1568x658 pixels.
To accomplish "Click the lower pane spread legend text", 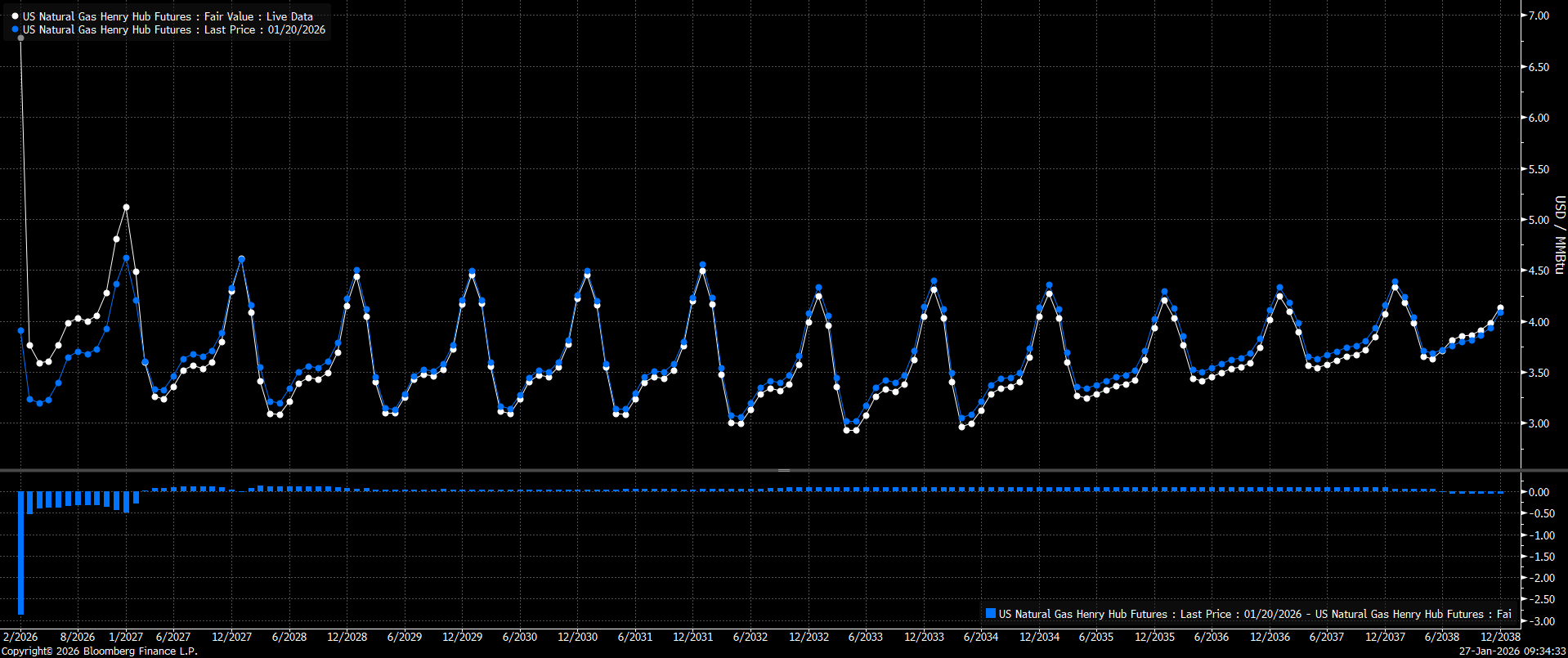I will coord(1255,614).
